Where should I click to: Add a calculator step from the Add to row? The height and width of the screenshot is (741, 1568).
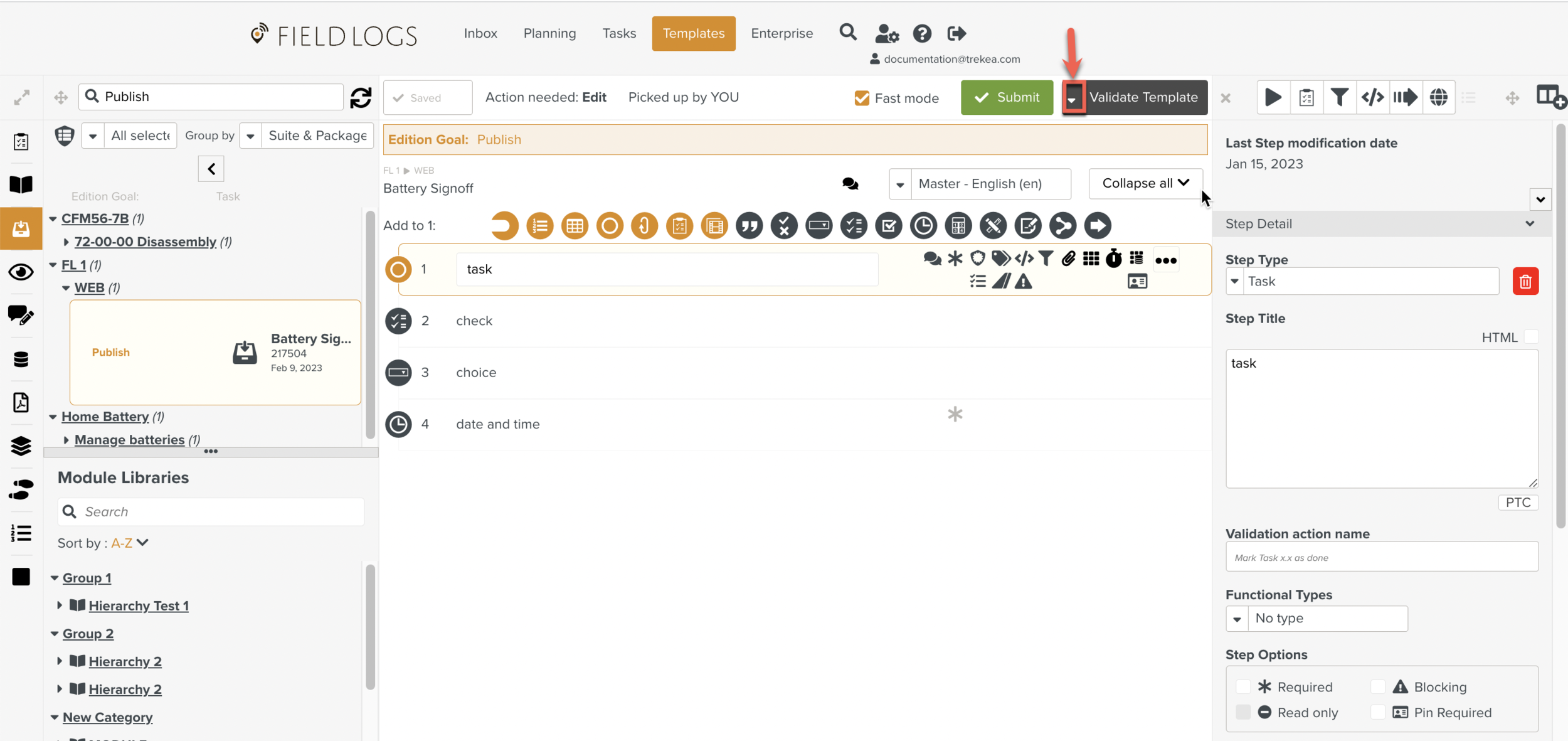coord(958,225)
